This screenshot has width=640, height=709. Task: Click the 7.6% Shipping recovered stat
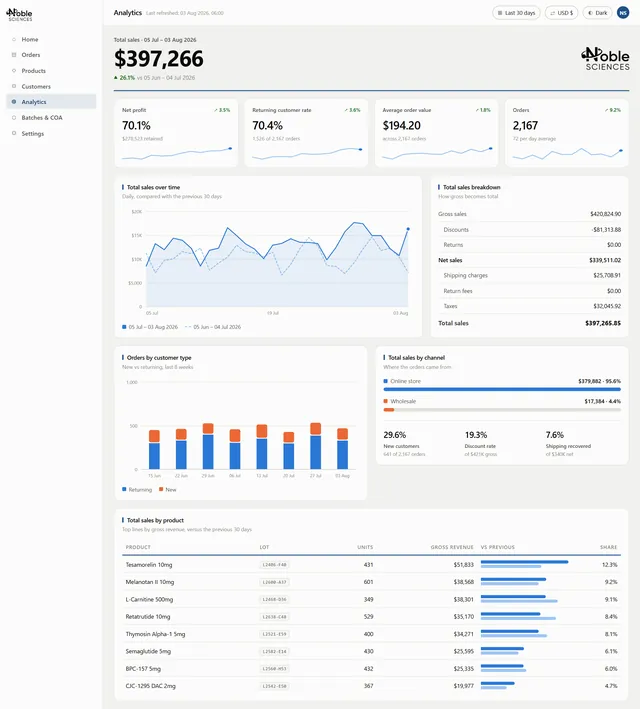tap(568, 444)
